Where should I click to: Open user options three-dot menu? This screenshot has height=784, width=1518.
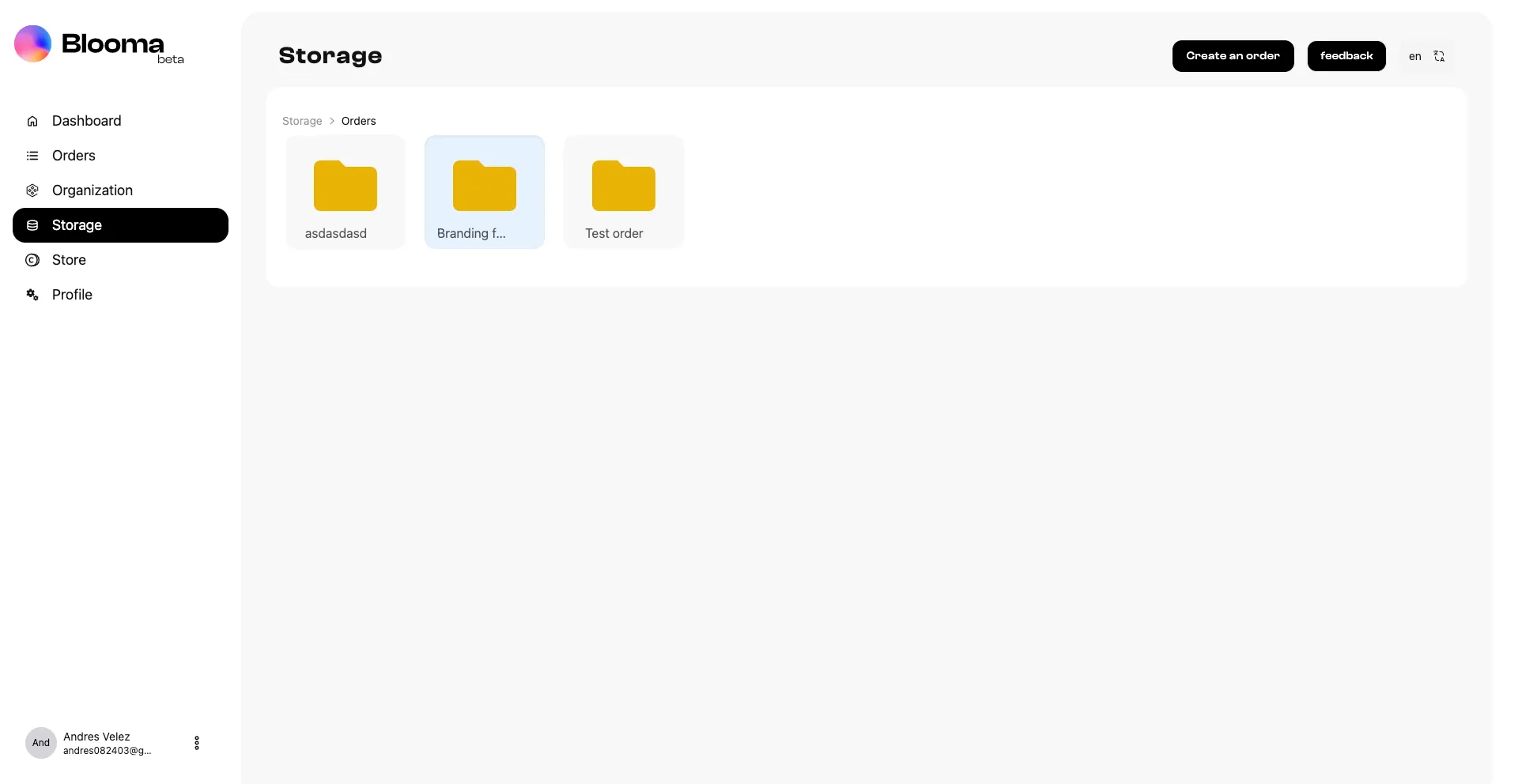coord(197,743)
